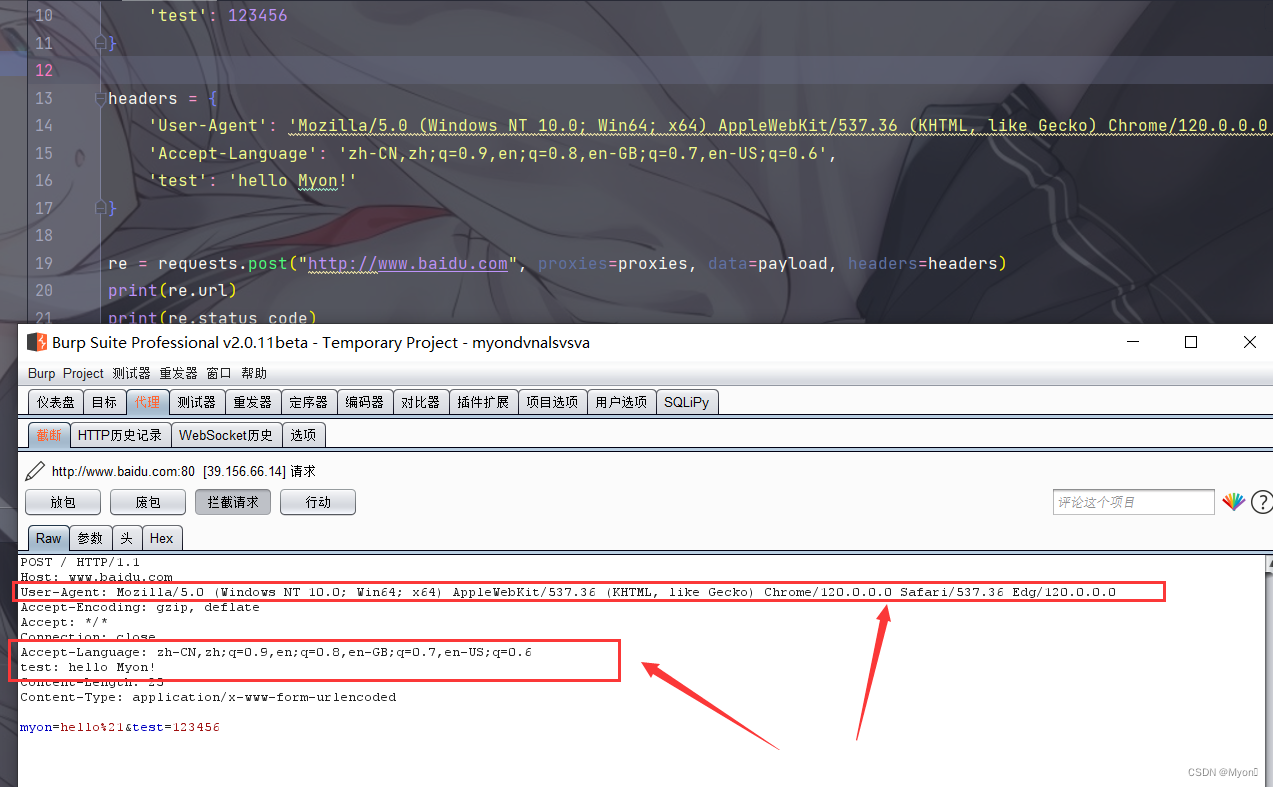Toggle the 拦截请求 intercept button
1273x787 pixels.
(x=233, y=502)
